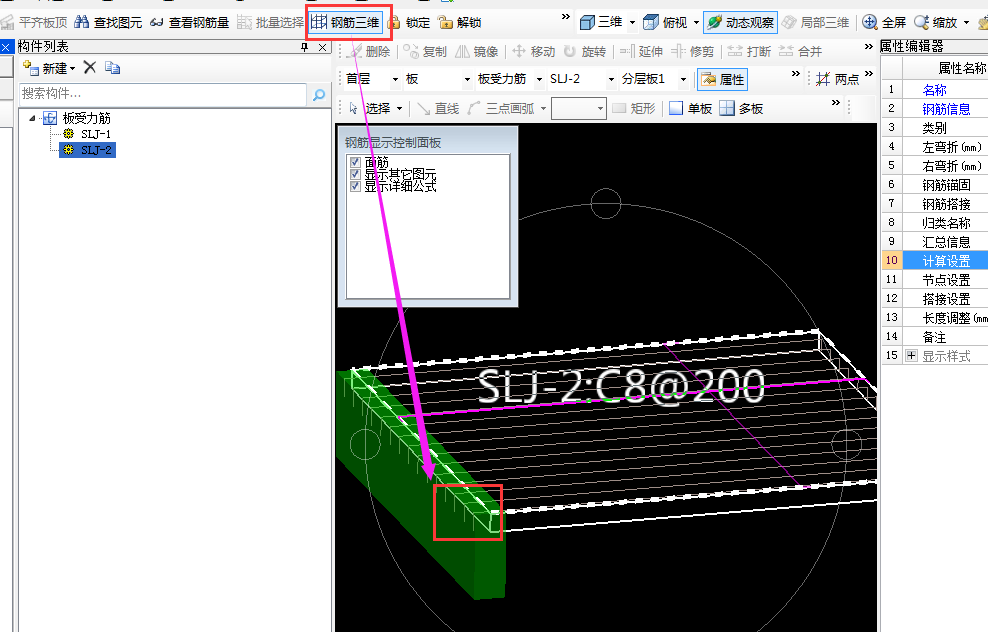Click 批量选择 batch select

(270, 23)
